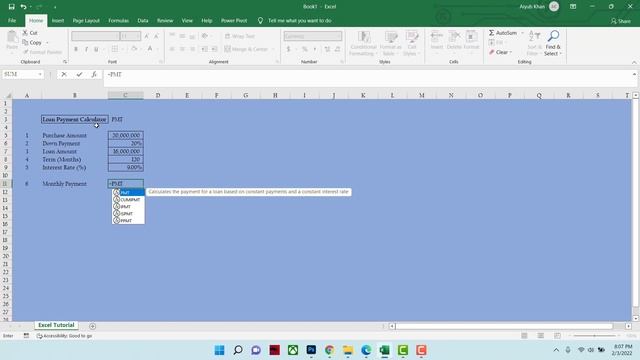This screenshot has width=640, height=360.
Task: Open Xbox app in taskbar
Action: pyautogui.click(x=293, y=350)
